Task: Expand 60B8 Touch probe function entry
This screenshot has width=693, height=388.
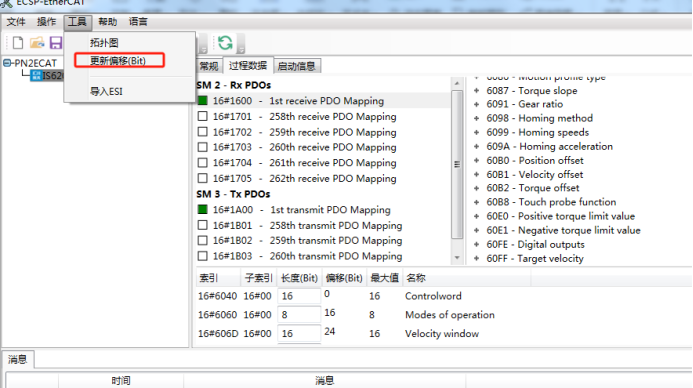Action: click(476, 202)
